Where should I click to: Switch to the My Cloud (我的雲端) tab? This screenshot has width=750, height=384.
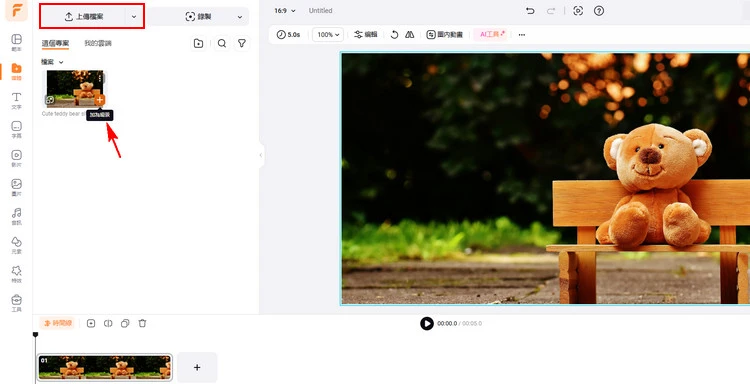point(98,44)
